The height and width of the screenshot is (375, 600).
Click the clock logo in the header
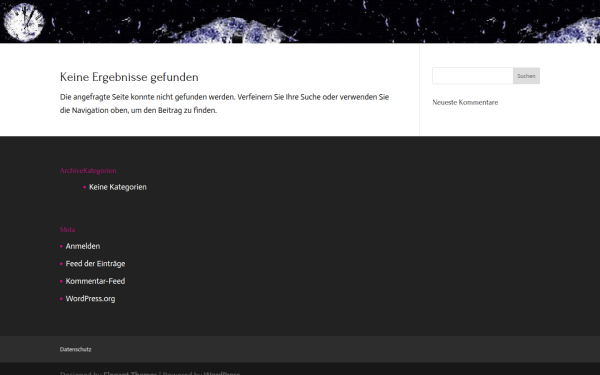click(x=24, y=22)
